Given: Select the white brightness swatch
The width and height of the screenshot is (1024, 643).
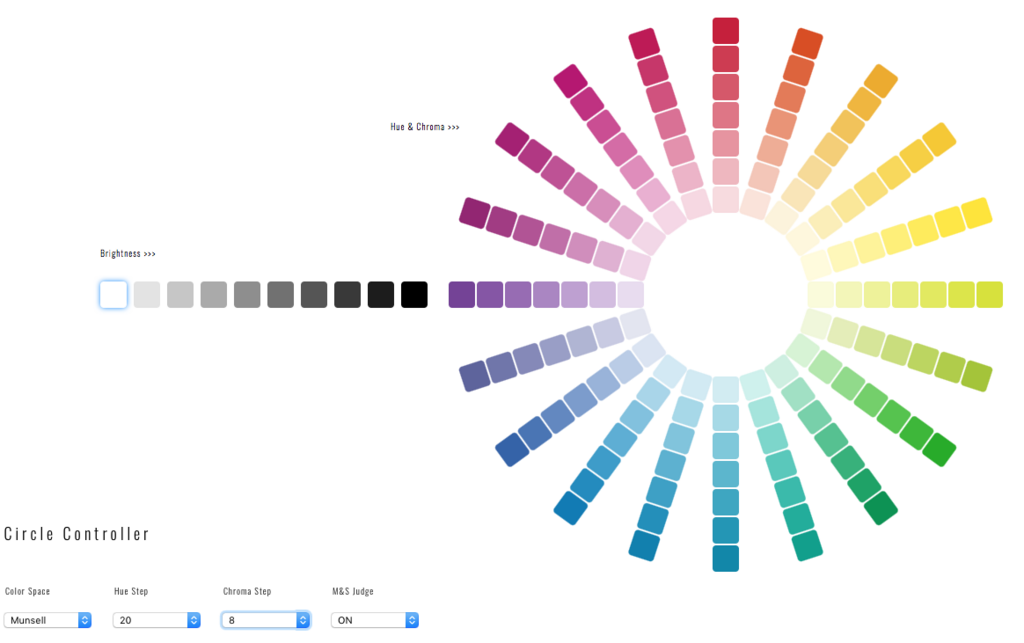Looking at the screenshot, I should click(x=113, y=294).
